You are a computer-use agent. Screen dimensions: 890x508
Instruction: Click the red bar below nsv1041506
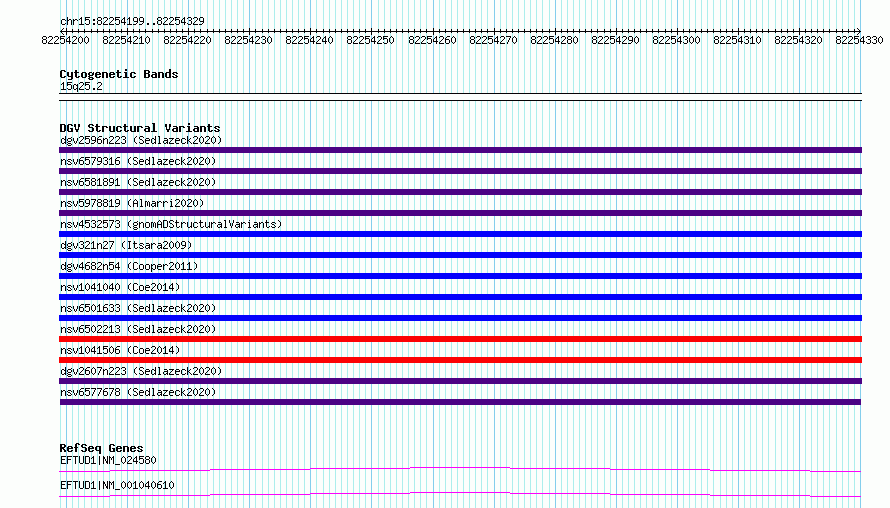click(460, 360)
